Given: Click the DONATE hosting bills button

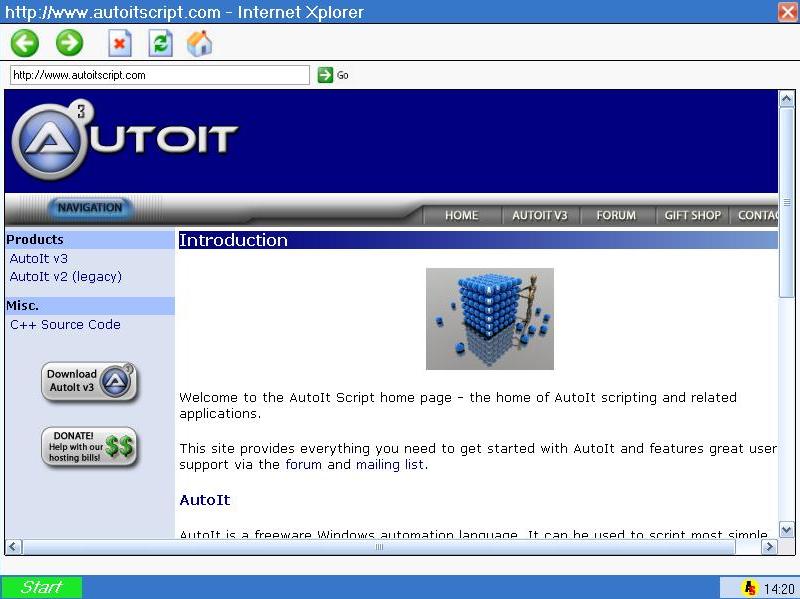Looking at the screenshot, I should point(89,447).
